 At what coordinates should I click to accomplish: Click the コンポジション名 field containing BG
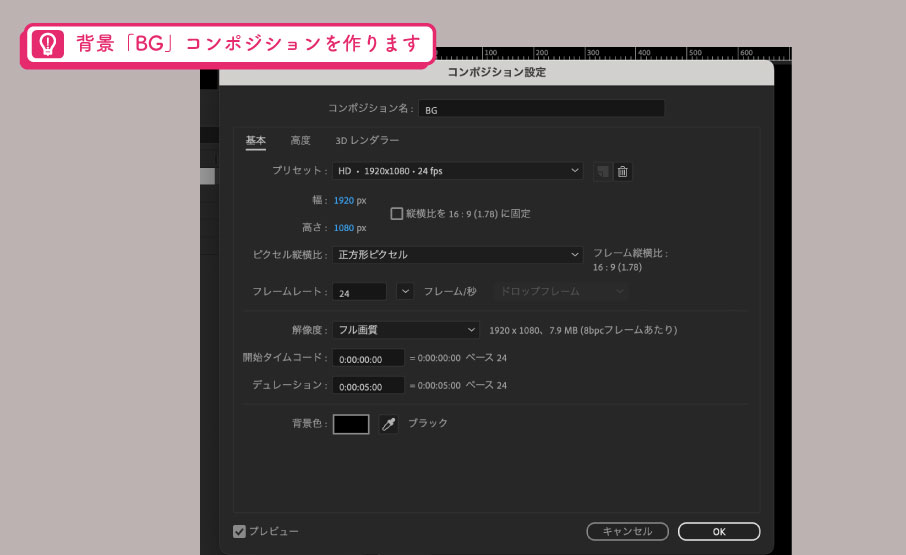point(541,109)
